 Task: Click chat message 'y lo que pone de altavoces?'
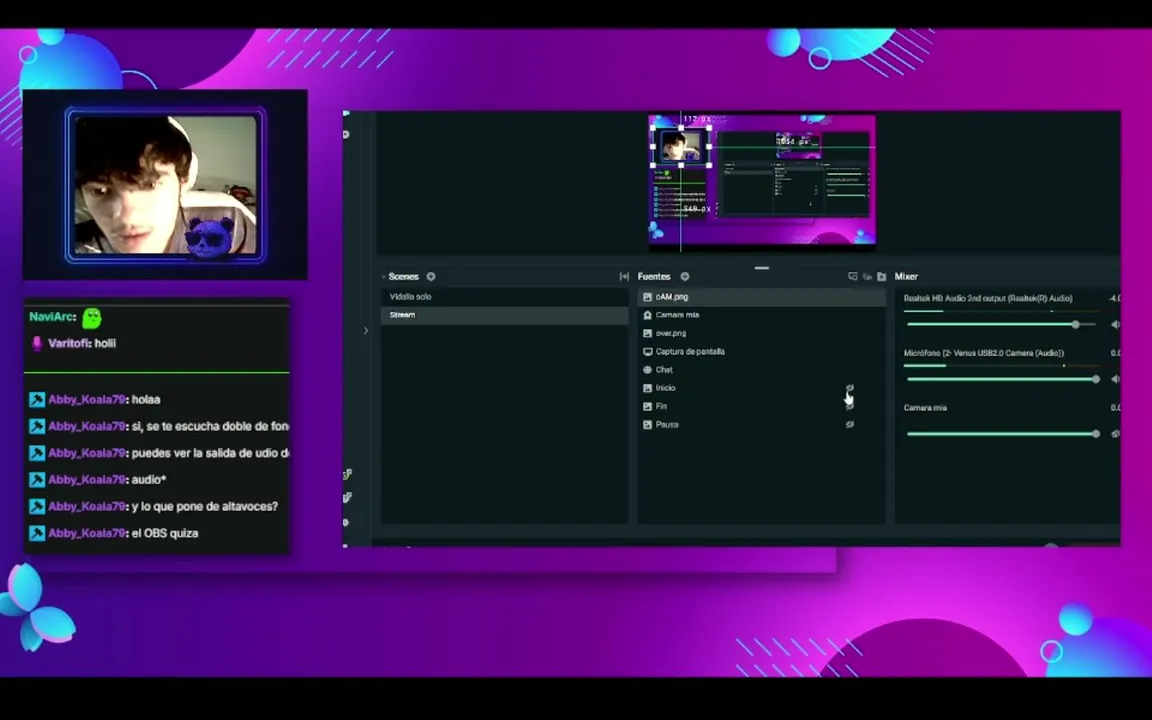tap(205, 506)
